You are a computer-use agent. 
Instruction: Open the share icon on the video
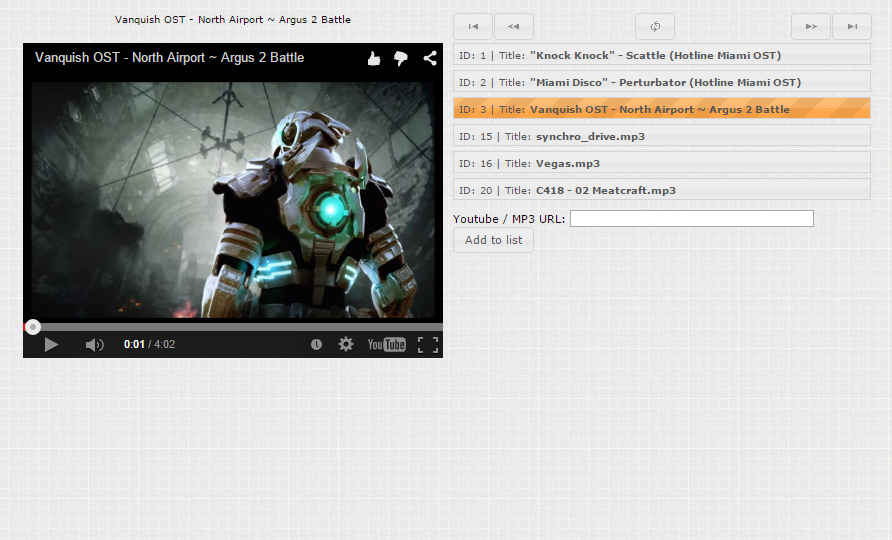point(430,58)
